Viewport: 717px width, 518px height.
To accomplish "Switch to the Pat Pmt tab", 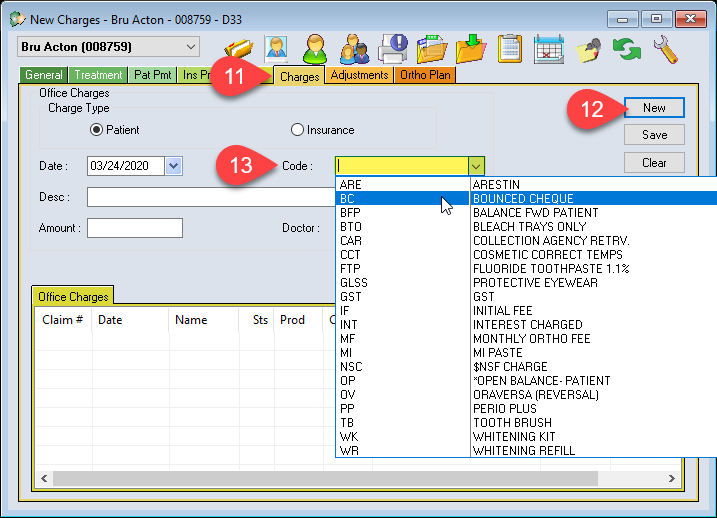I will (x=153, y=75).
